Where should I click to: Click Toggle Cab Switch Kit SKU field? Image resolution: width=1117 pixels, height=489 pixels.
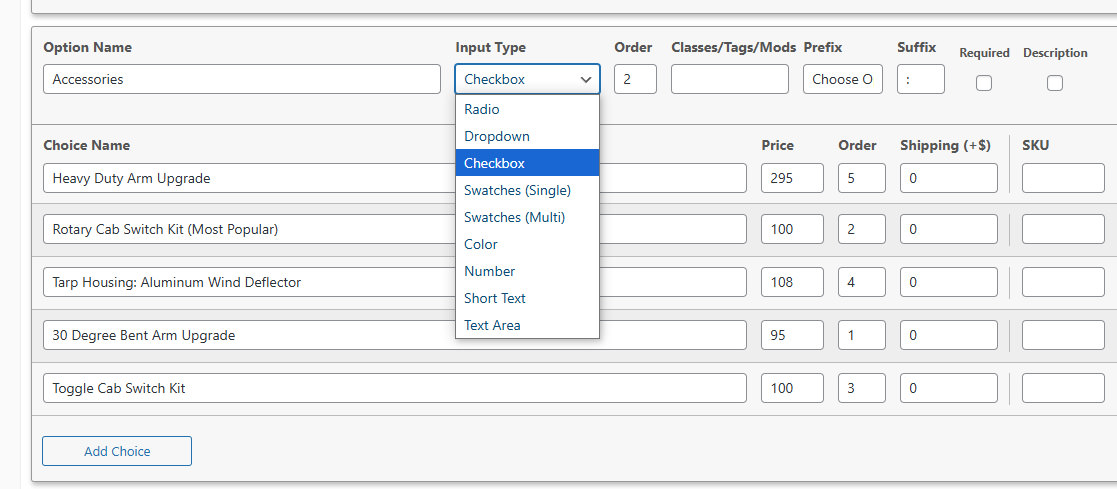(1064, 388)
